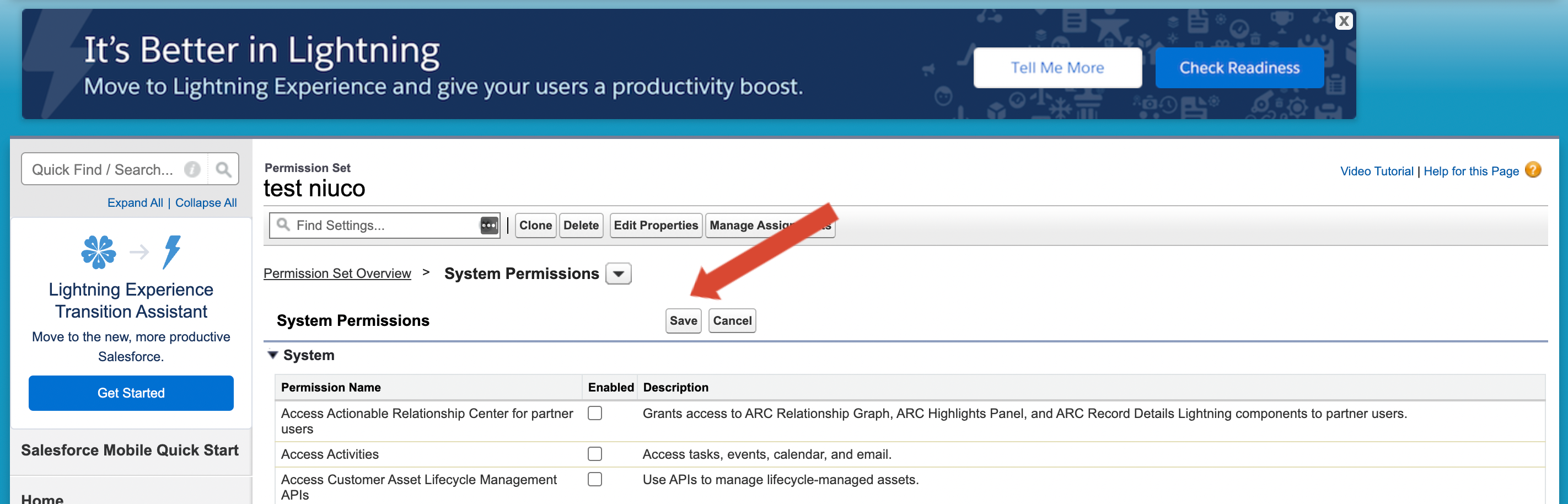The width and height of the screenshot is (1568, 504).
Task: Enable the Access Activities checkbox
Action: [x=595, y=454]
